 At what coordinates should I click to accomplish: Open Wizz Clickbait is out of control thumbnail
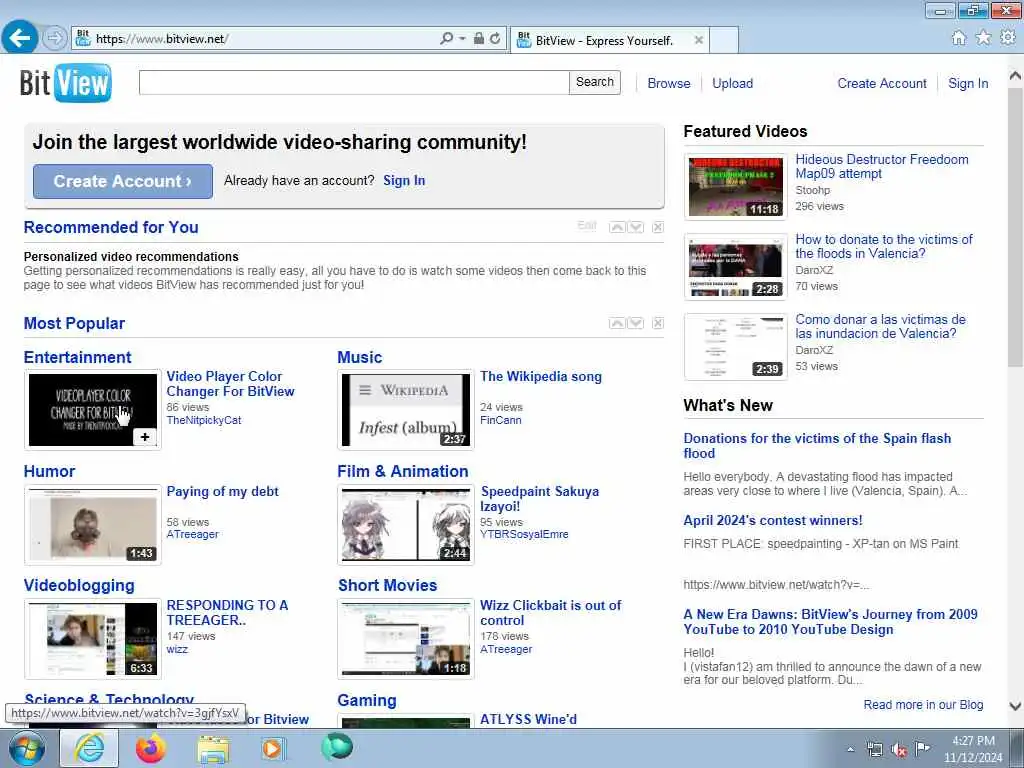[x=406, y=639]
